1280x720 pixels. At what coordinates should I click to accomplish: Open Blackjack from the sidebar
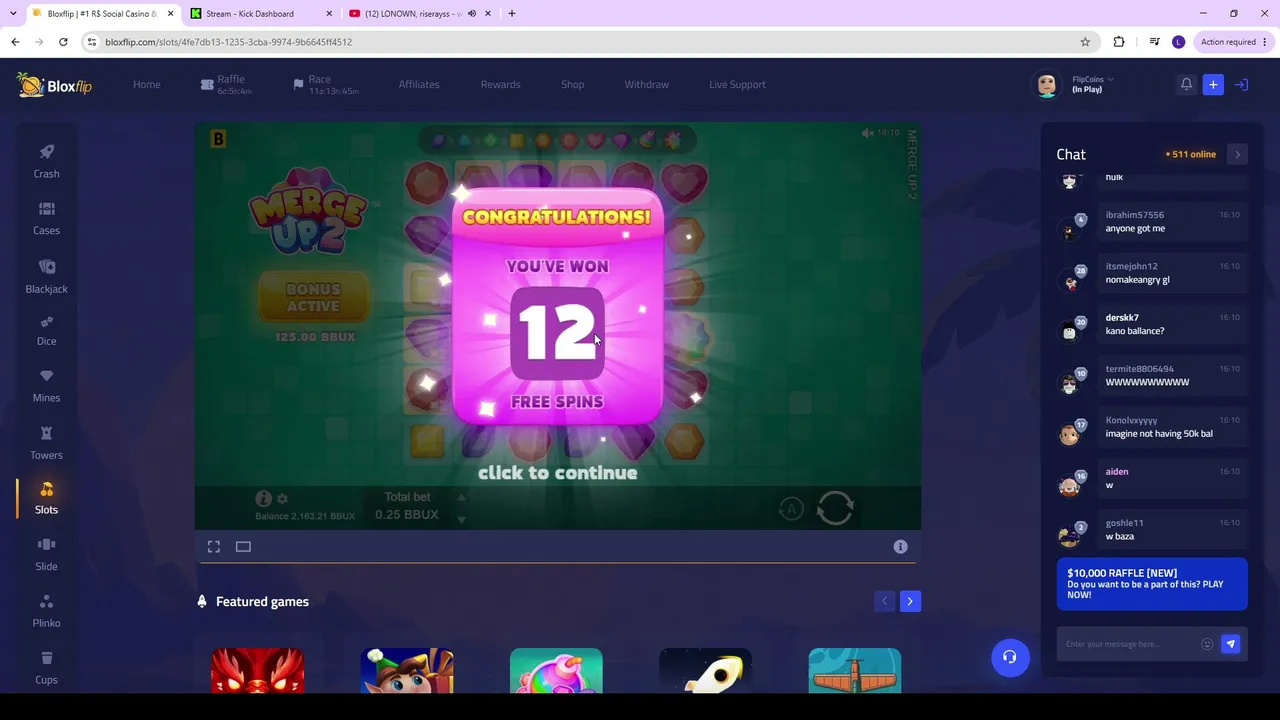(46, 276)
